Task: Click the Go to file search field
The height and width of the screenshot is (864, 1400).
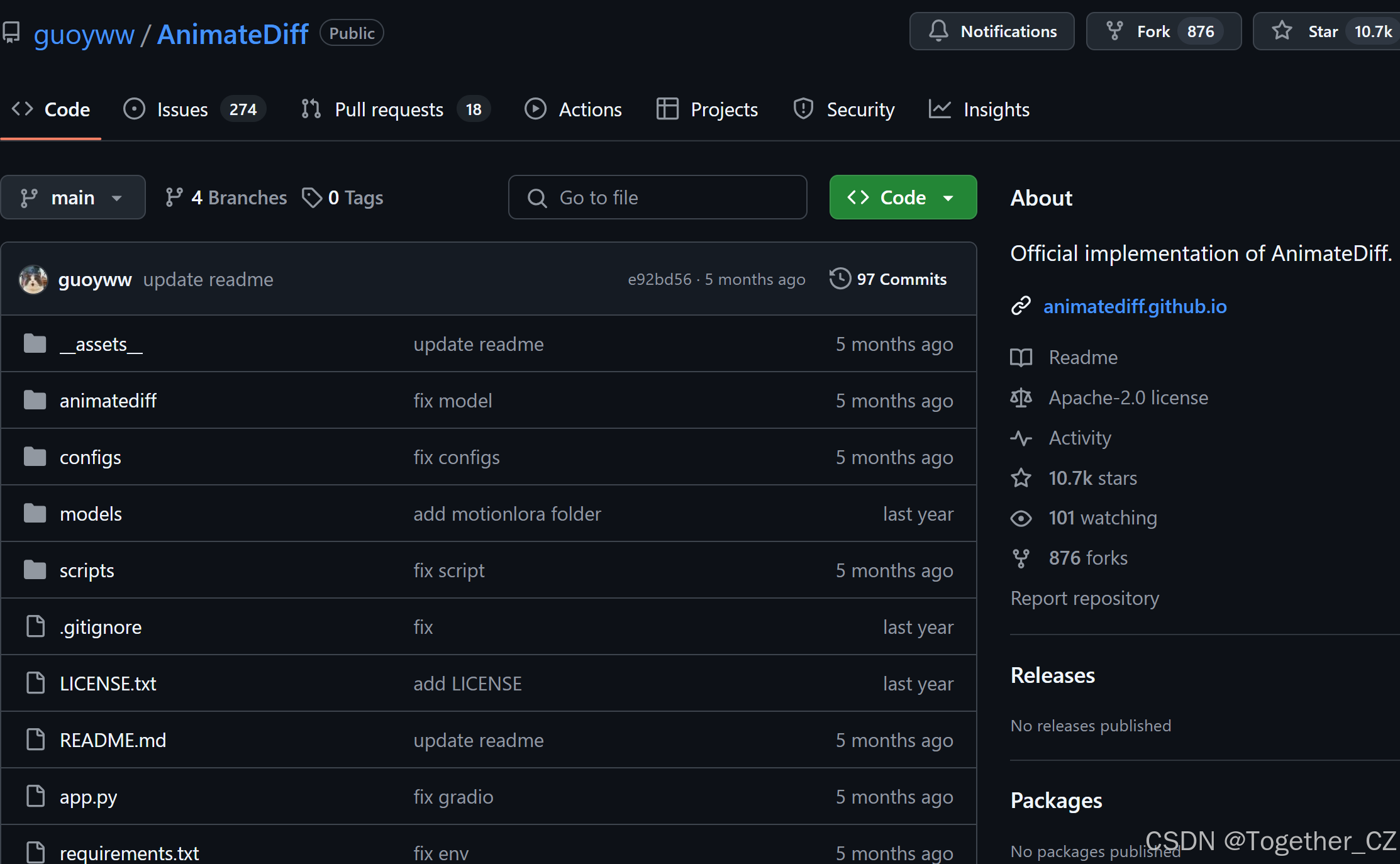Action: 657,197
